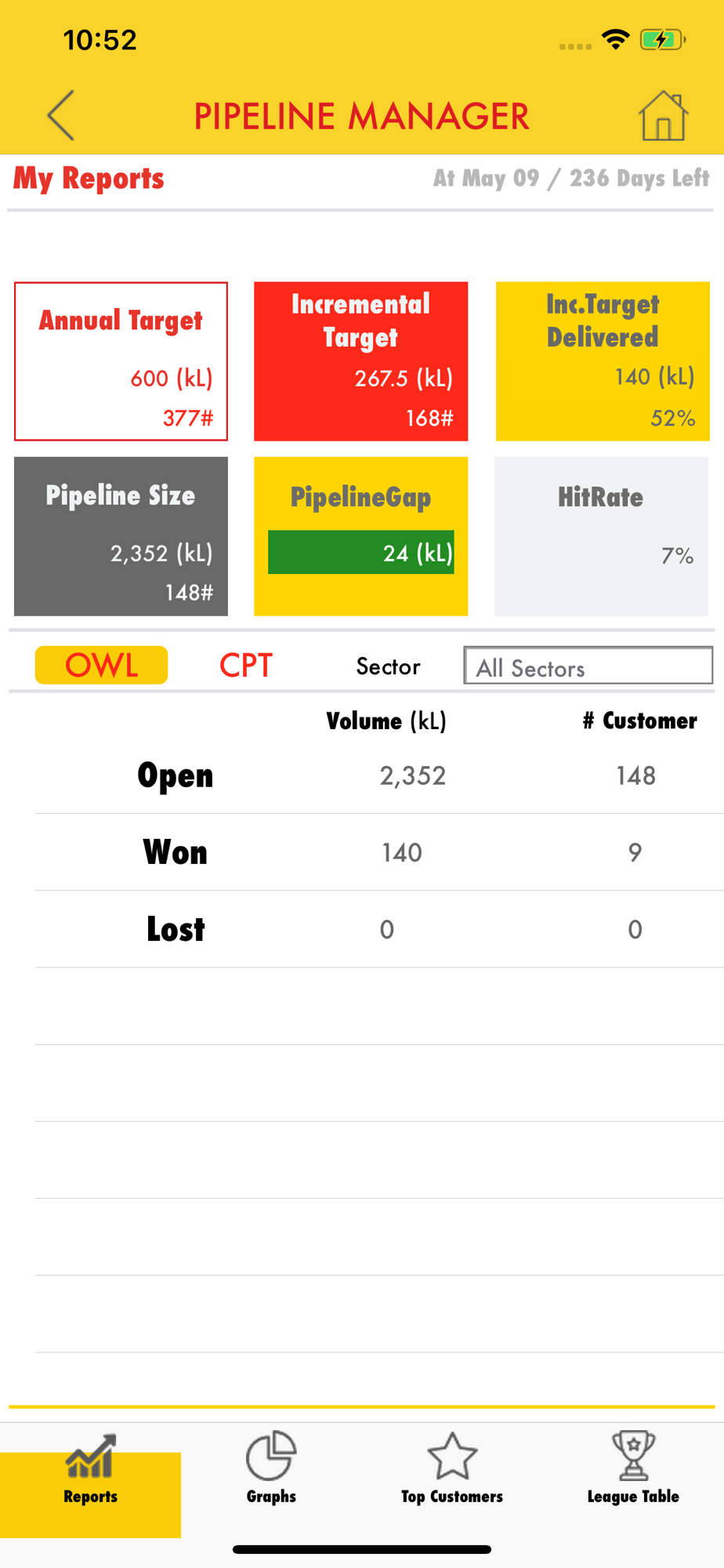Switch to the CPT toggle
Viewport: 724px width, 1568px height.
pos(245,665)
